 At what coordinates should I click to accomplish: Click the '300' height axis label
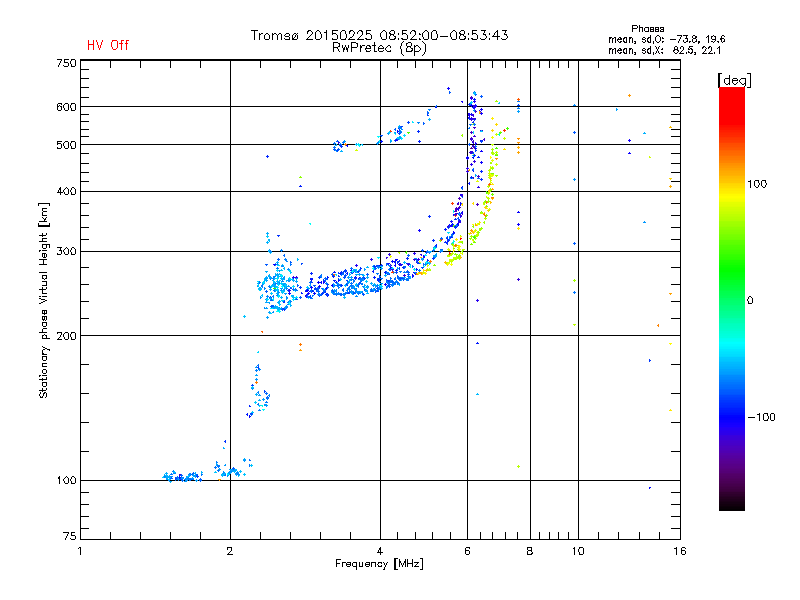(x=67, y=252)
